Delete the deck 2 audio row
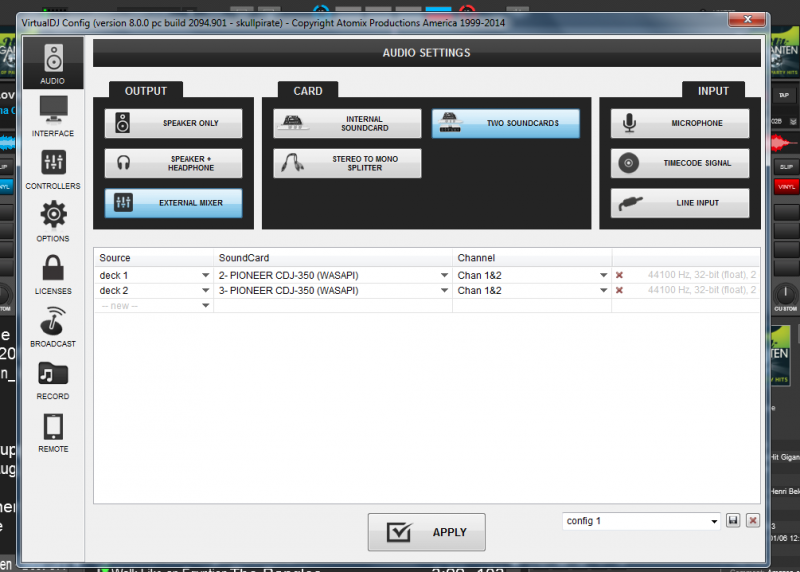This screenshot has height=572, width=800. pos(619,290)
